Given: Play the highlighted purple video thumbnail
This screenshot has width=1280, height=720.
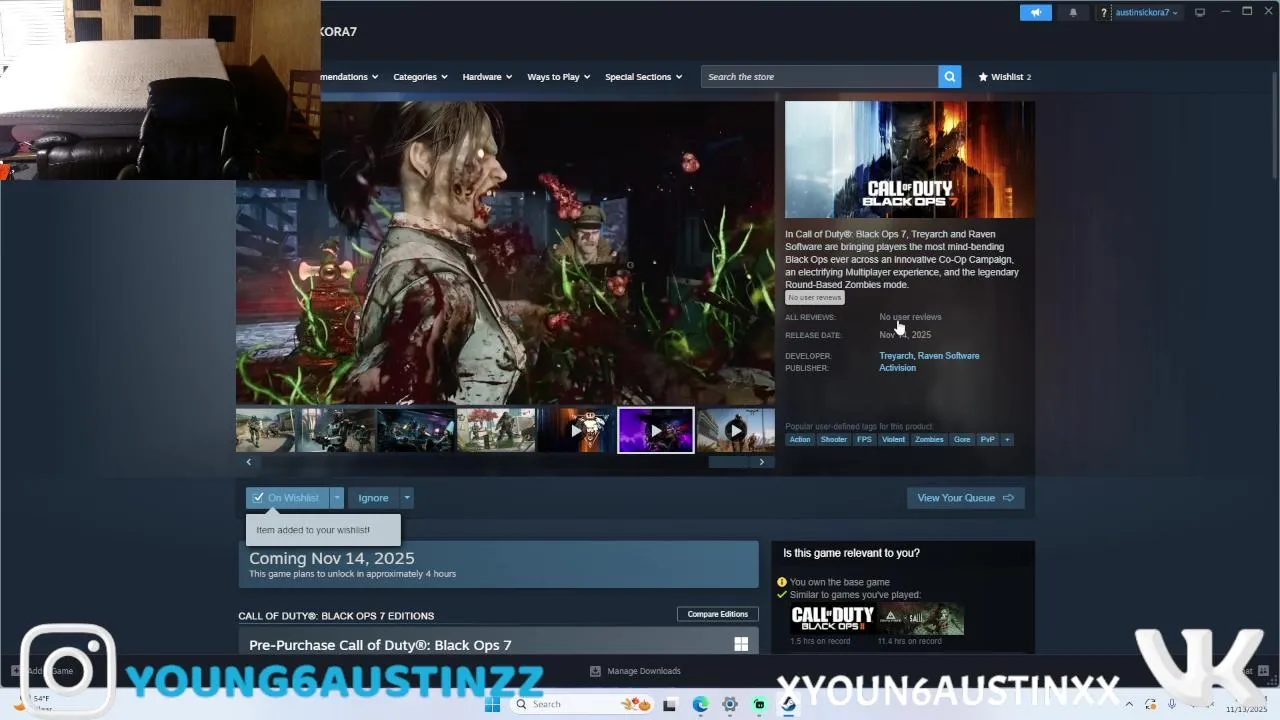Looking at the screenshot, I should 656,431.
